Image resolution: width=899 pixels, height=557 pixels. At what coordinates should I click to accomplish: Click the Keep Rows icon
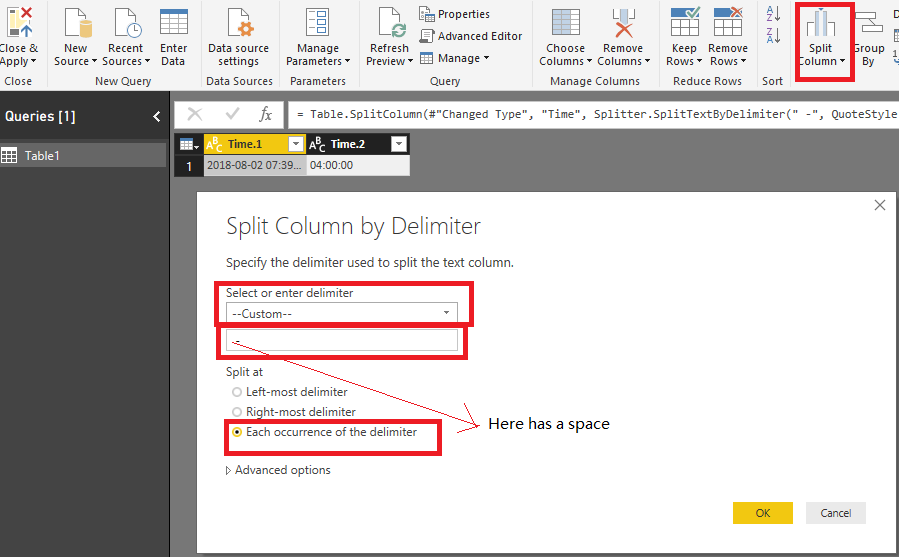pyautogui.click(x=685, y=22)
